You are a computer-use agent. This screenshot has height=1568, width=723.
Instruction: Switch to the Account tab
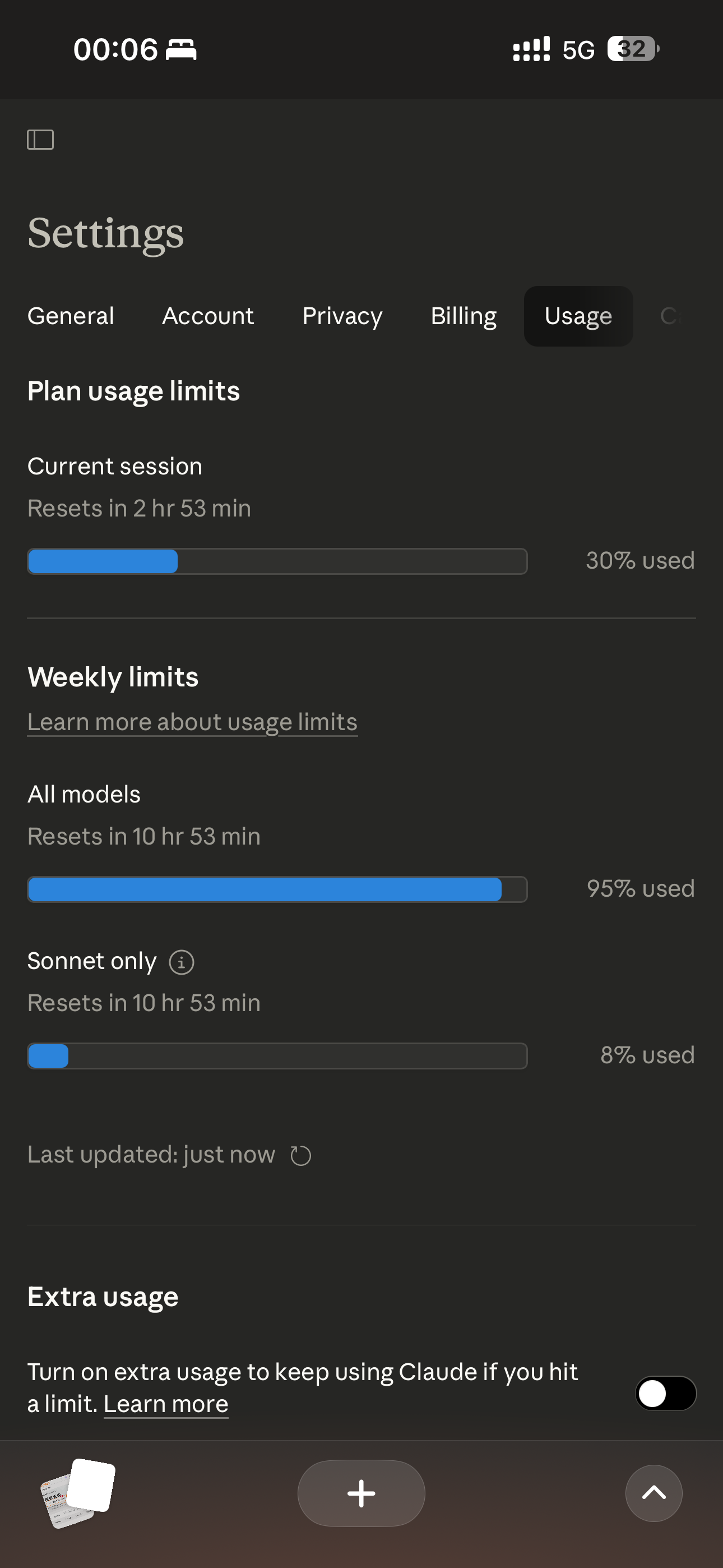pos(207,316)
